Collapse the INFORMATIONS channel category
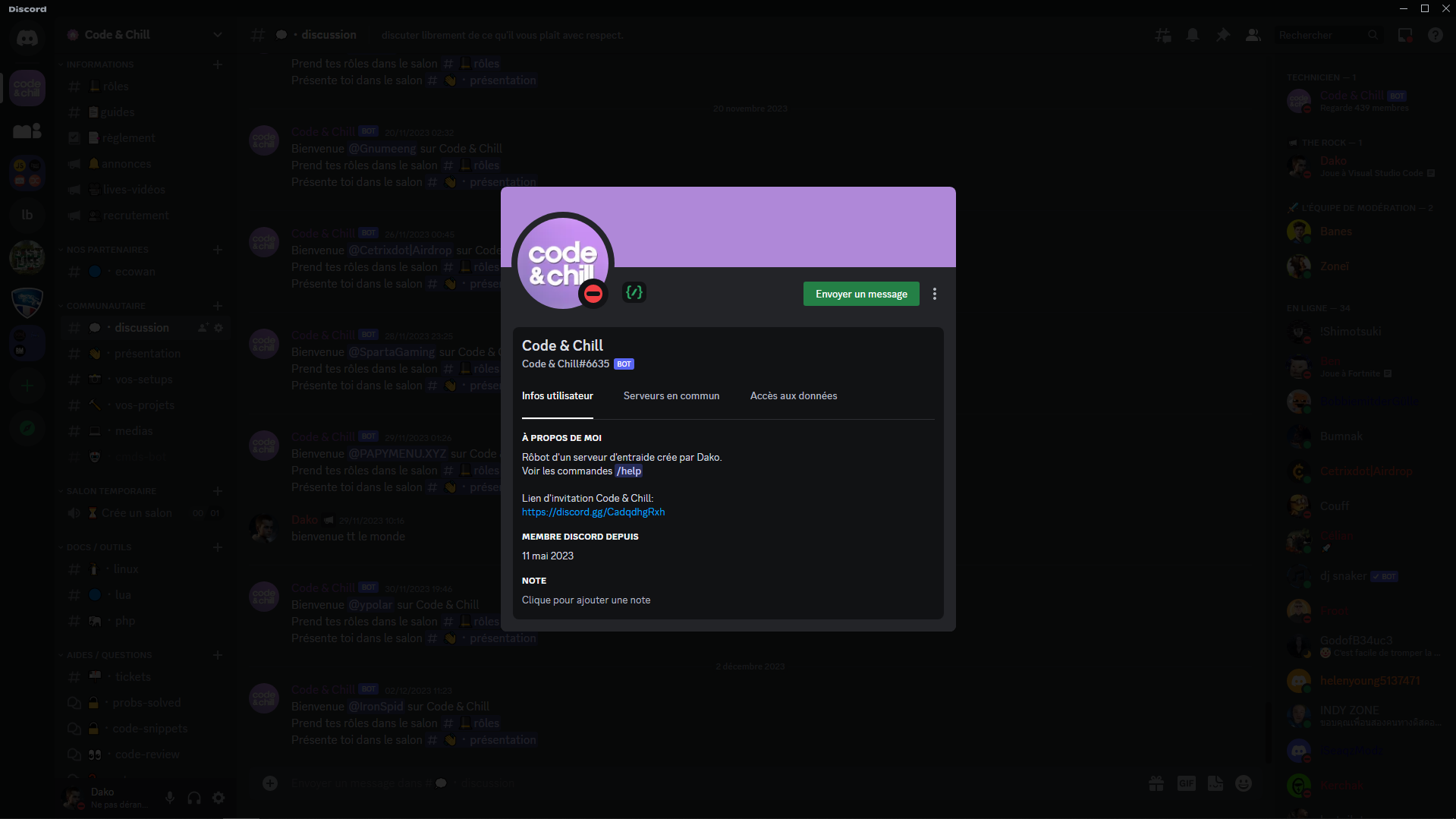1456x819 pixels. (x=96, y=65)
